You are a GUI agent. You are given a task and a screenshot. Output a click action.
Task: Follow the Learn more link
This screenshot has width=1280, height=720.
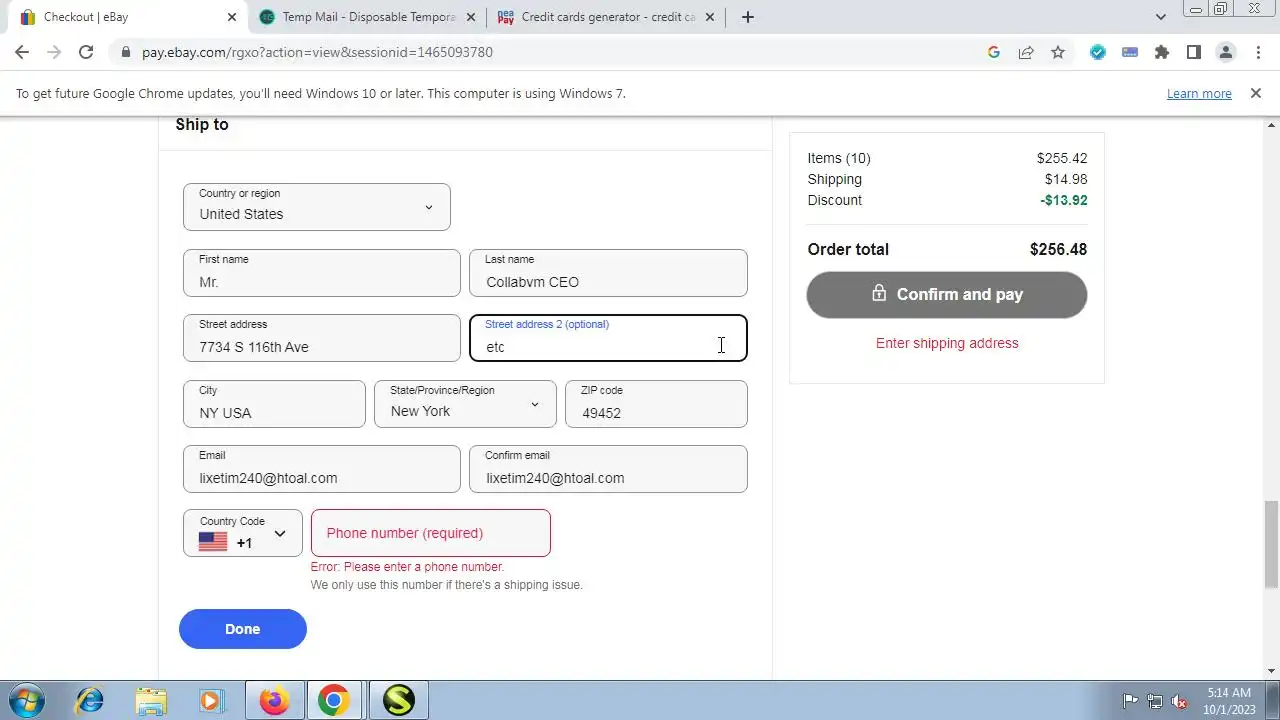(1199, 93)
